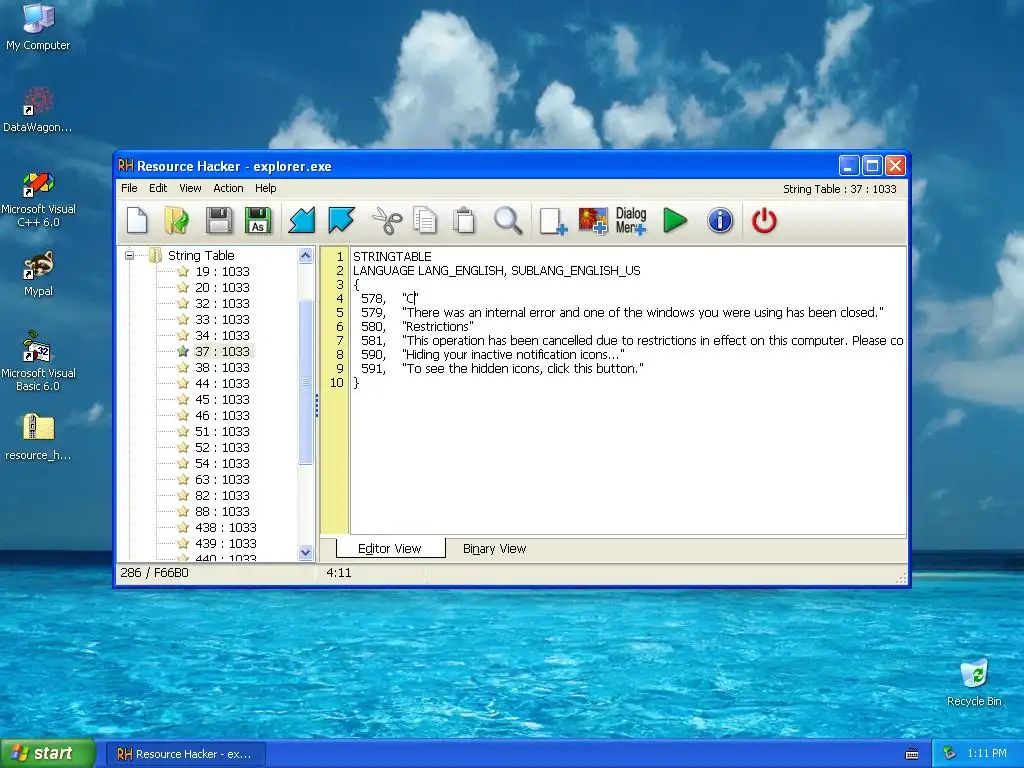Select the Editor View tab
The width and height of the screenshot is (1024, 768).
pos(390,549)
